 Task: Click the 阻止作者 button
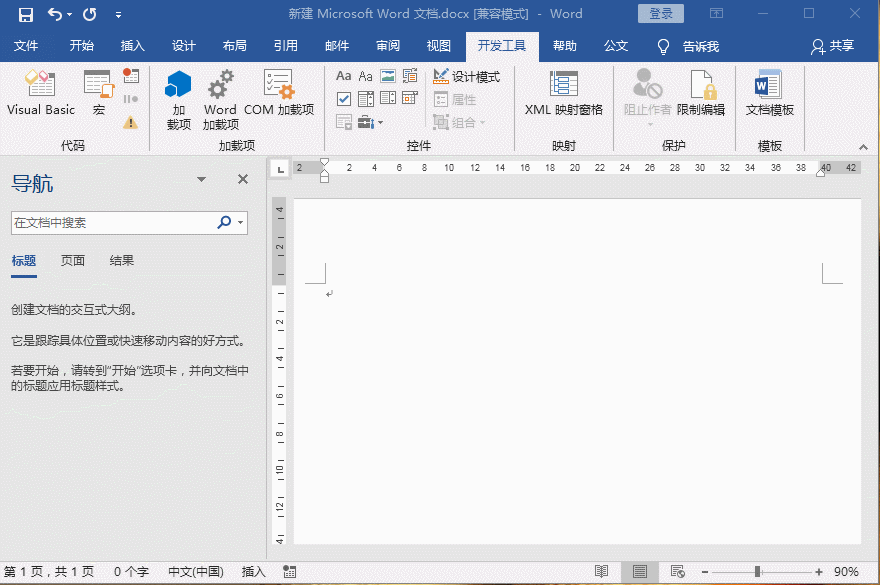(x=647, y=97)
